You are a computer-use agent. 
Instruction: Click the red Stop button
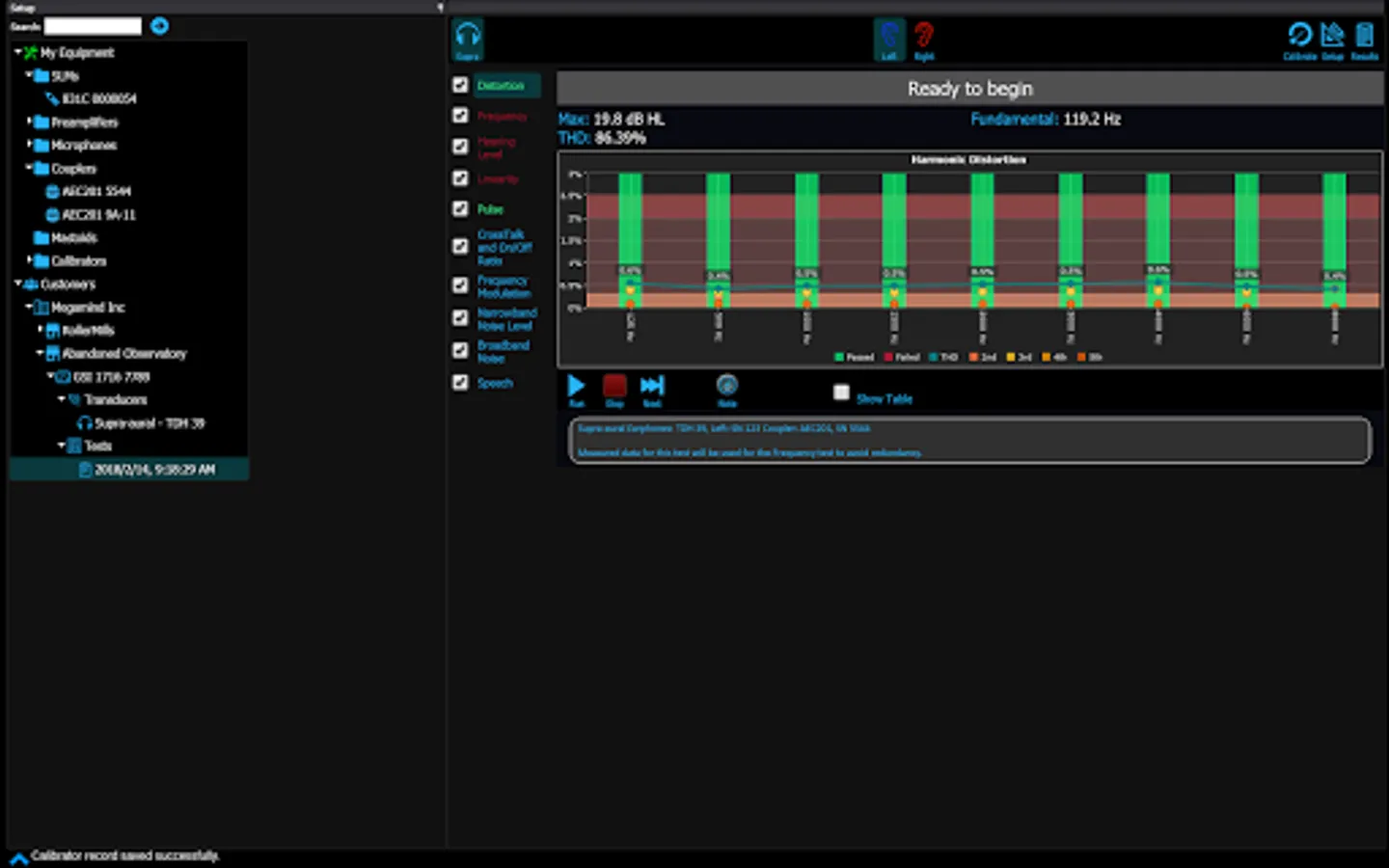pyautogui.click(x=614, y=389)
